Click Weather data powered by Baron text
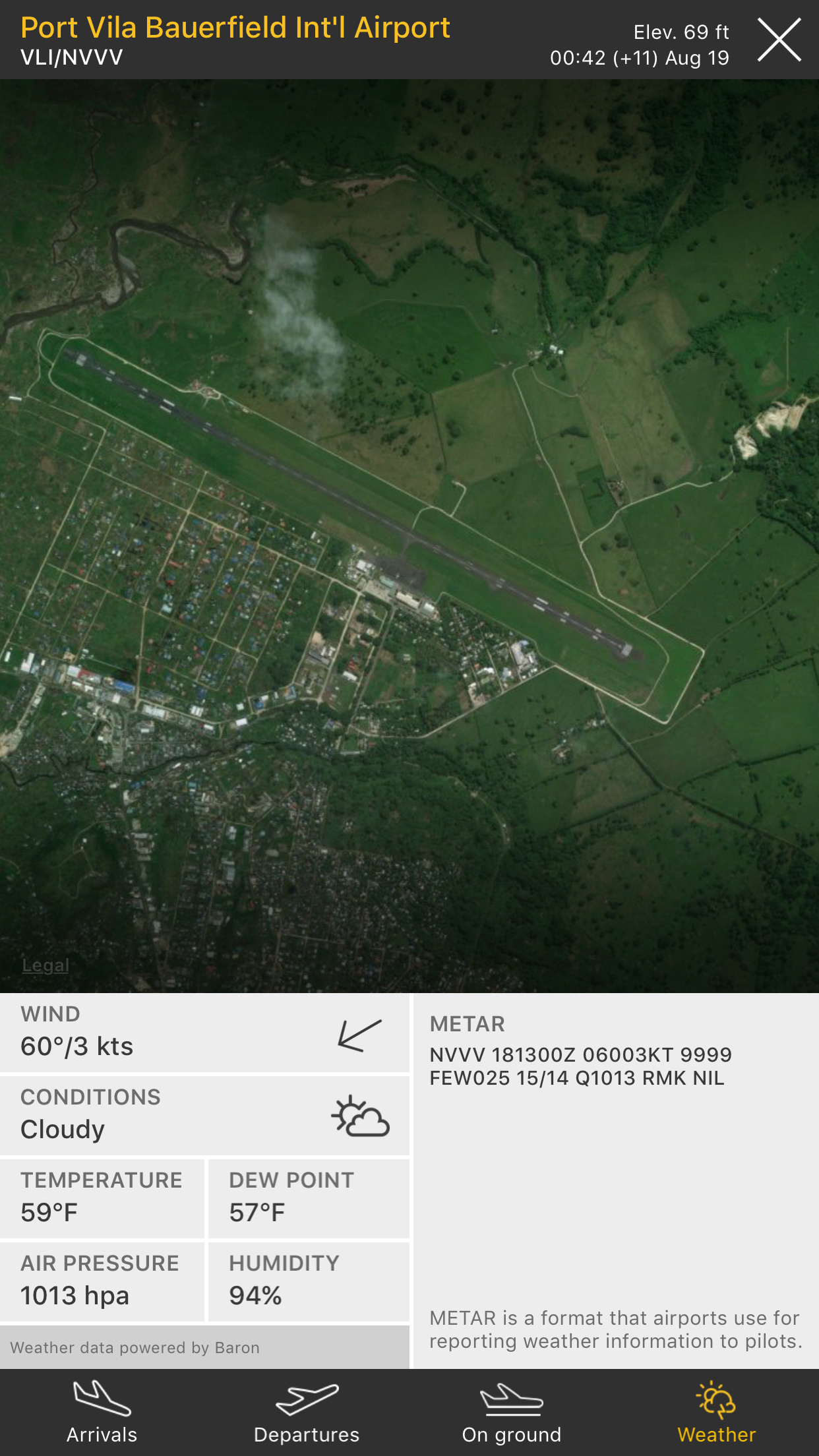Screen dimensions: 819x1456 135,1348
